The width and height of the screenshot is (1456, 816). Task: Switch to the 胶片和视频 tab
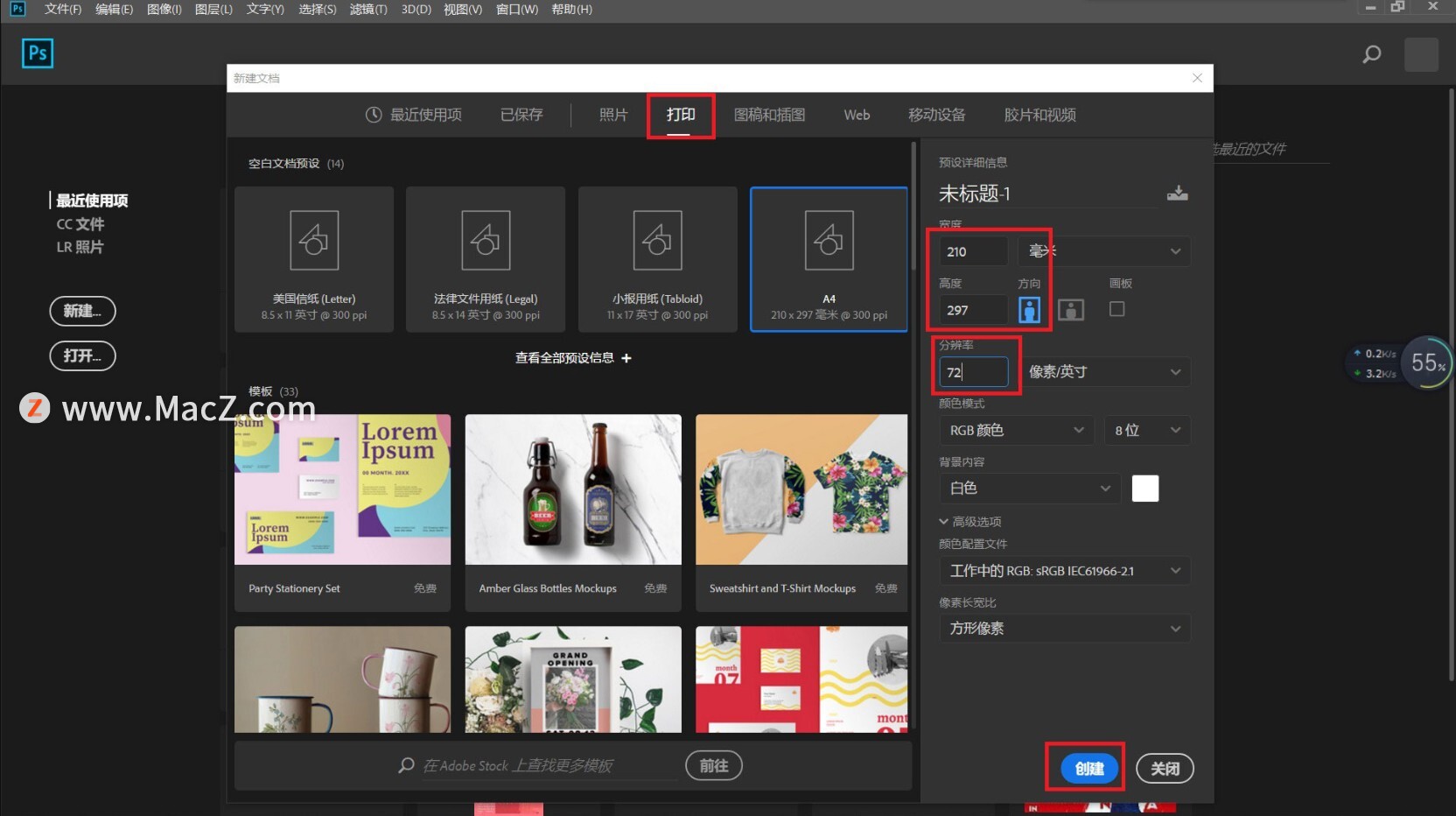(1039, 115)
